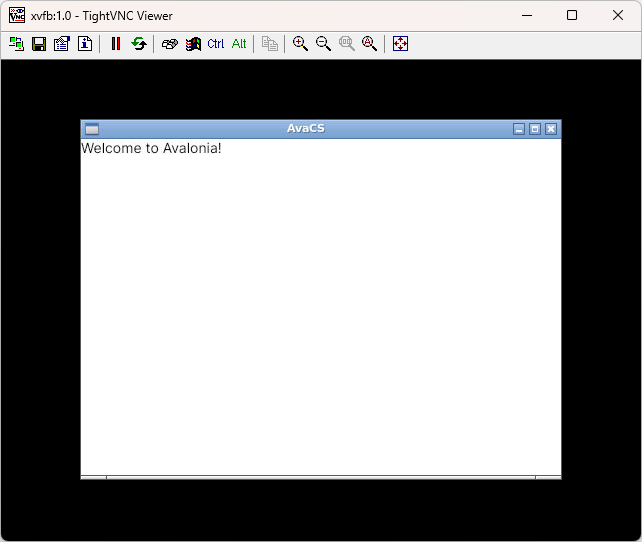Send Ctrl+Esc Windows flag icon
The height and width of the screenshot is (542, 642).
[193, 43]
